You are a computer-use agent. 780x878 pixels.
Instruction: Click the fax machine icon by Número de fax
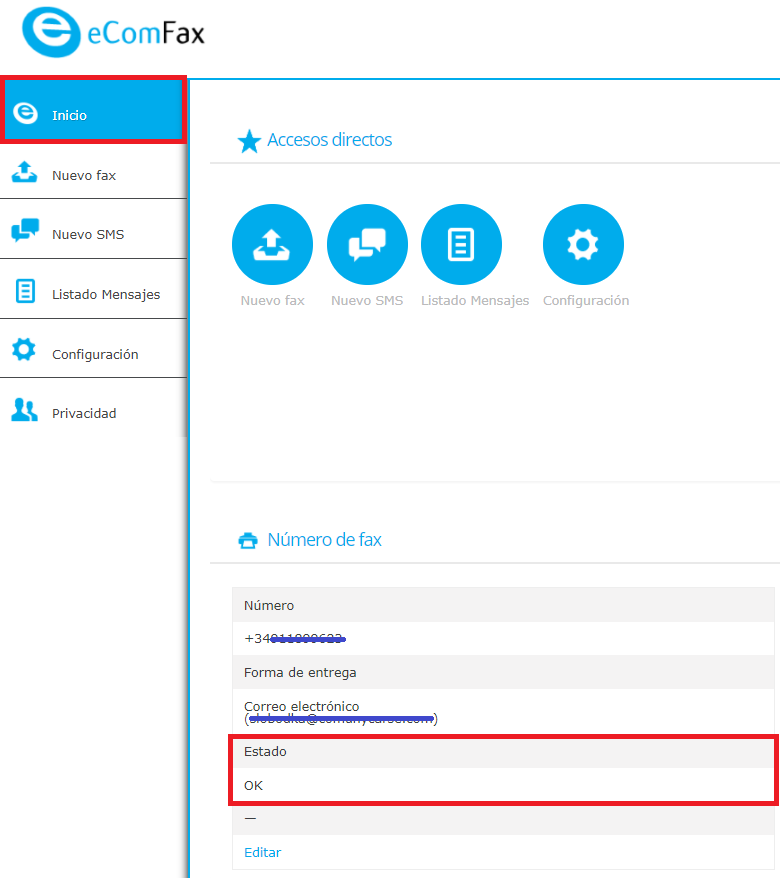tap(248, 540)
